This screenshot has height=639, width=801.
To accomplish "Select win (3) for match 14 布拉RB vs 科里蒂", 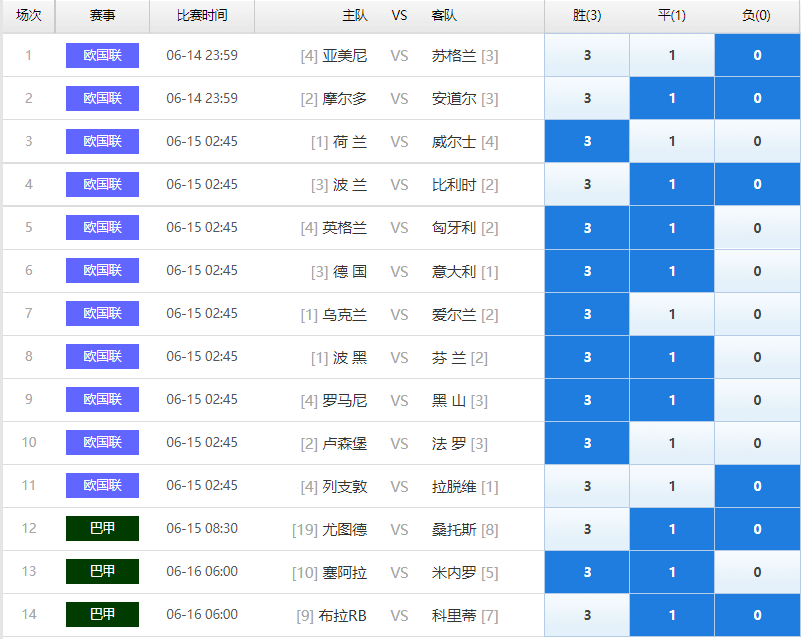I will coord(587,615).
